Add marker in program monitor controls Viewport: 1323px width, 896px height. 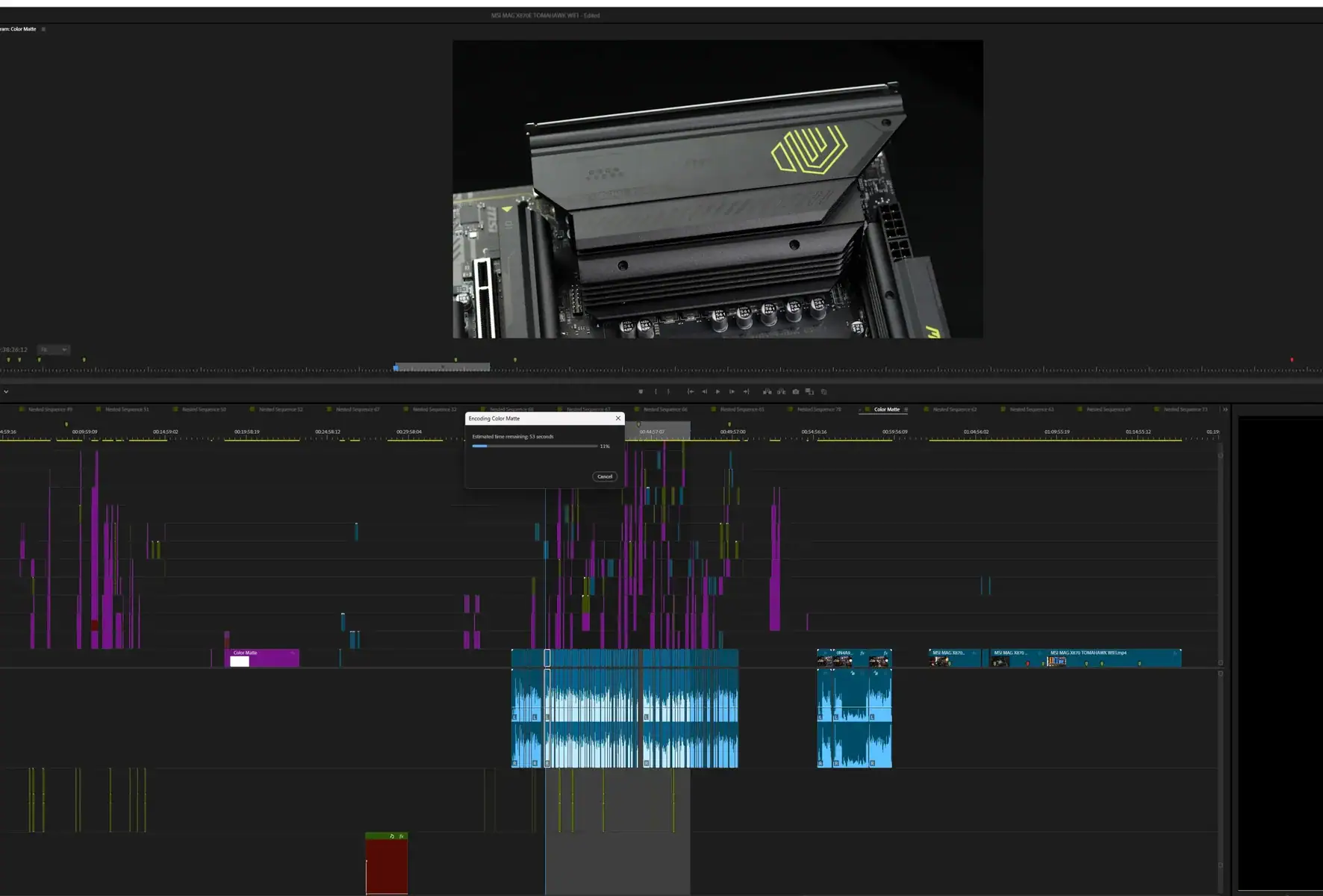[x=641, y=391]
